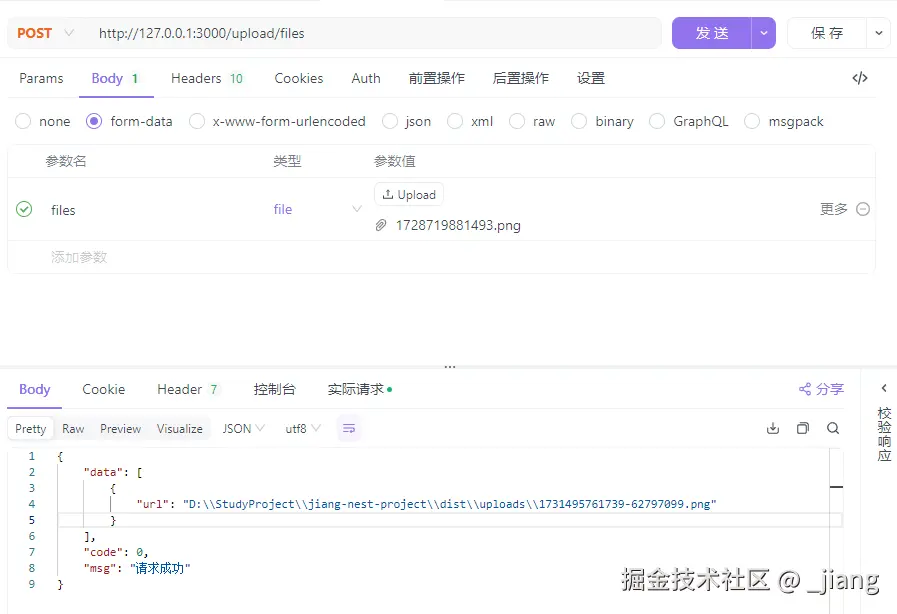Click the 保存 save button
This screenshot has width=897, height=614.
click(827, 32)
